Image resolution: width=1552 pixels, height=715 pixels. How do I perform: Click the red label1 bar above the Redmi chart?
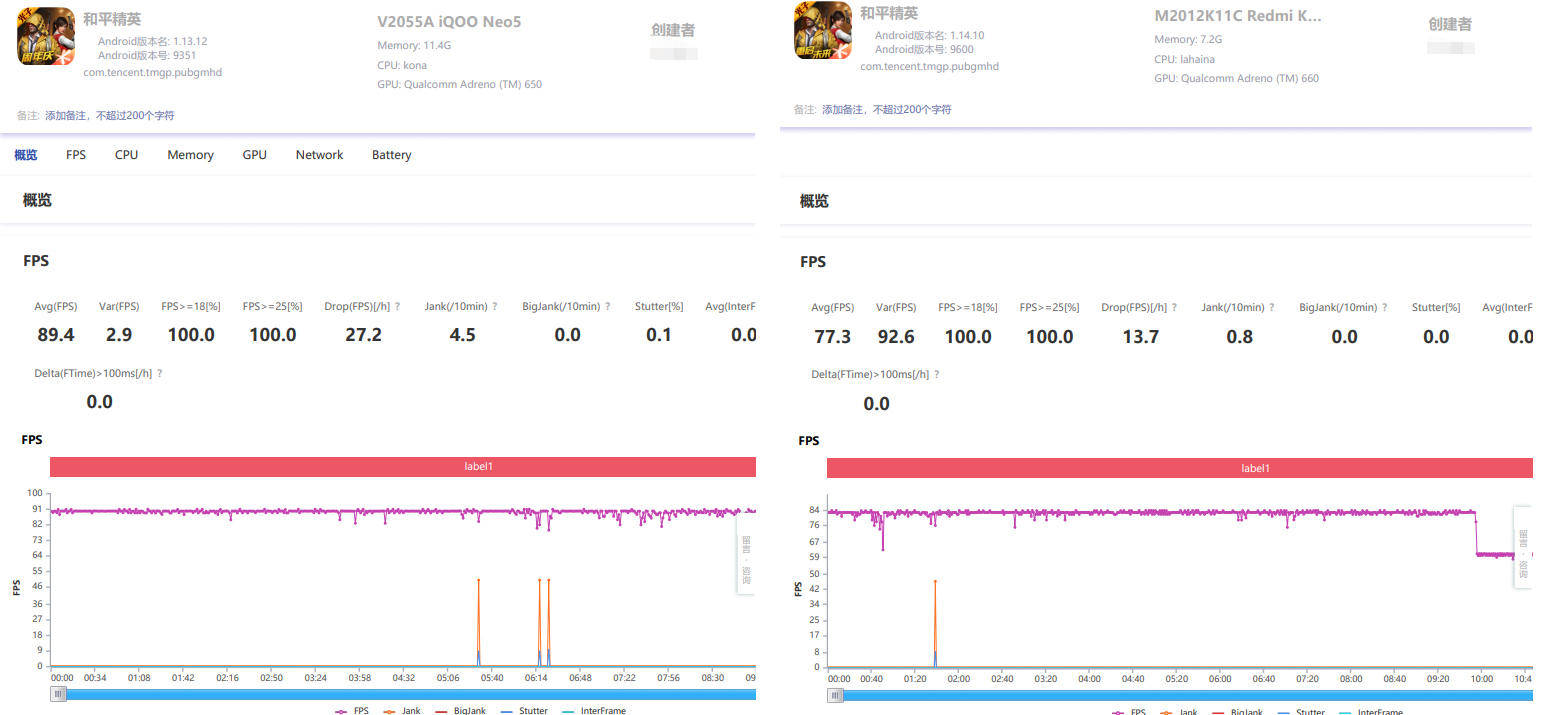1179,468
